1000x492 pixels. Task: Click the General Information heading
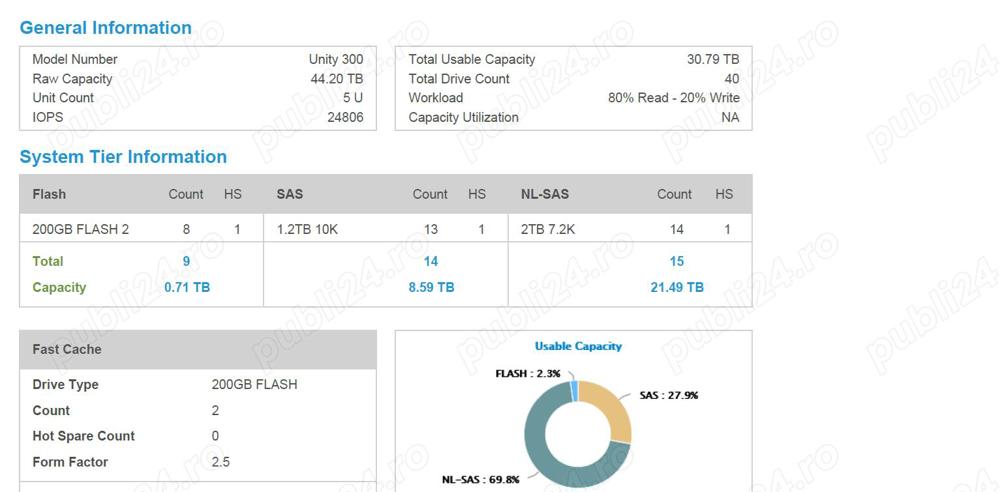point(105,28)
